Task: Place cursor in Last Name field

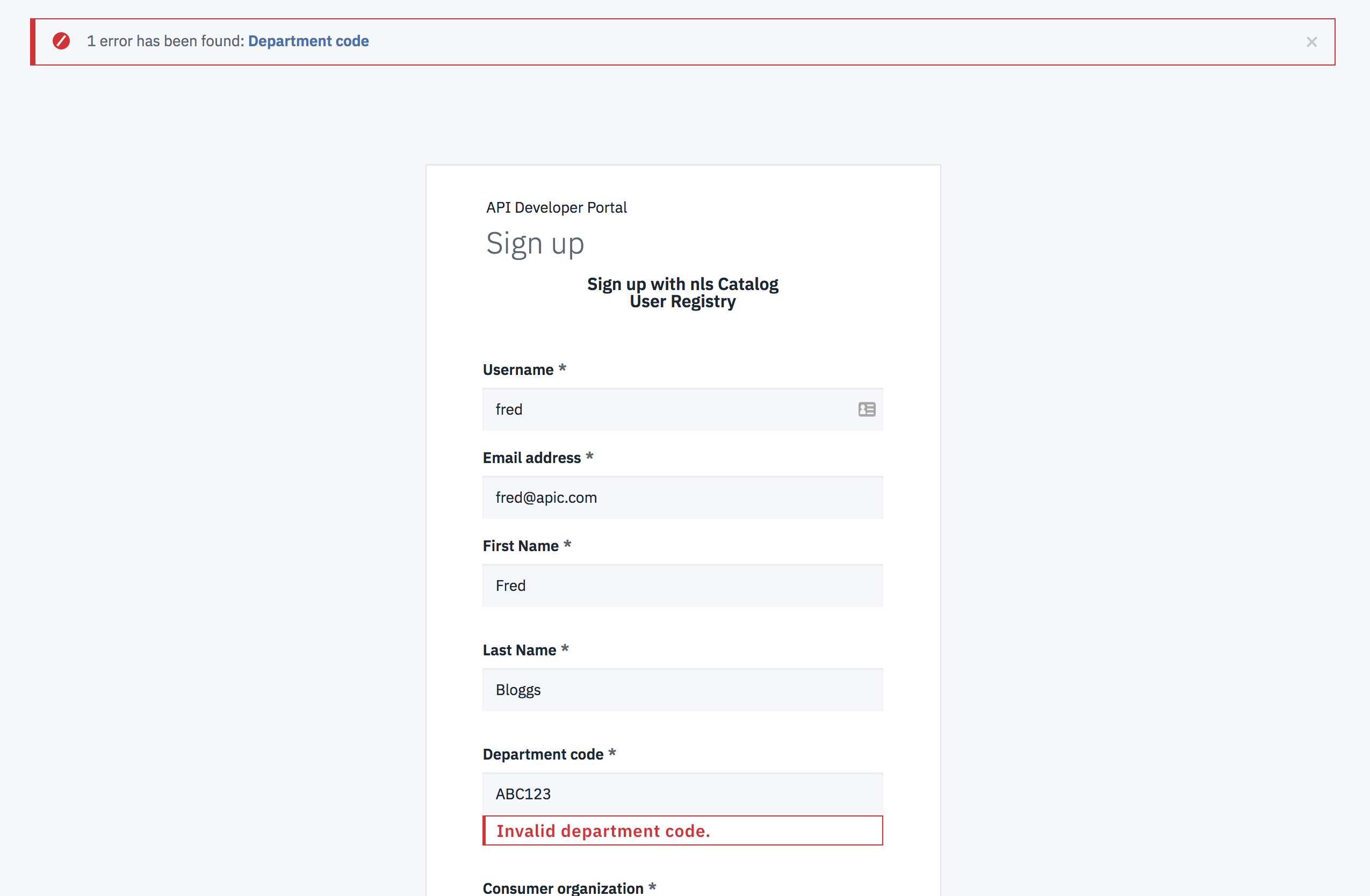Action: click(682, 689)
